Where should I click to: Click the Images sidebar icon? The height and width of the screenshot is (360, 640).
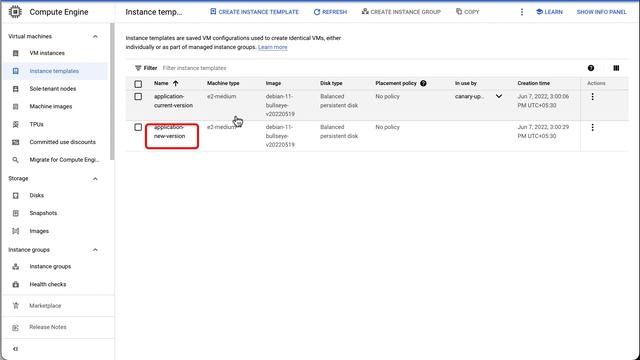tap(16, 231)
